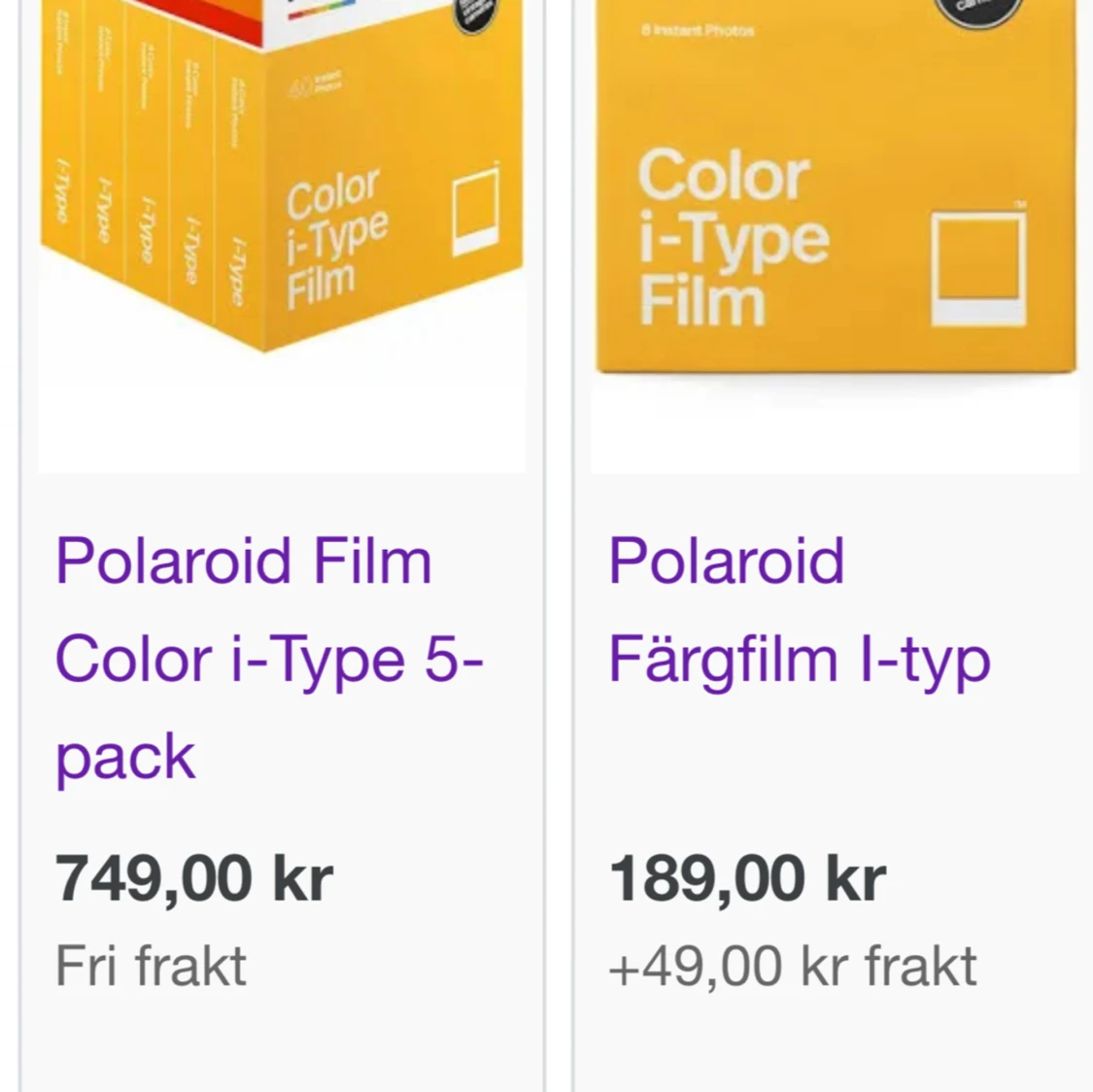Viewport: 1093px width, 1092px height.
Task: Click the +49,00 kr frakt shipping label
Action: pyautogui.click(x=790, y=964)
